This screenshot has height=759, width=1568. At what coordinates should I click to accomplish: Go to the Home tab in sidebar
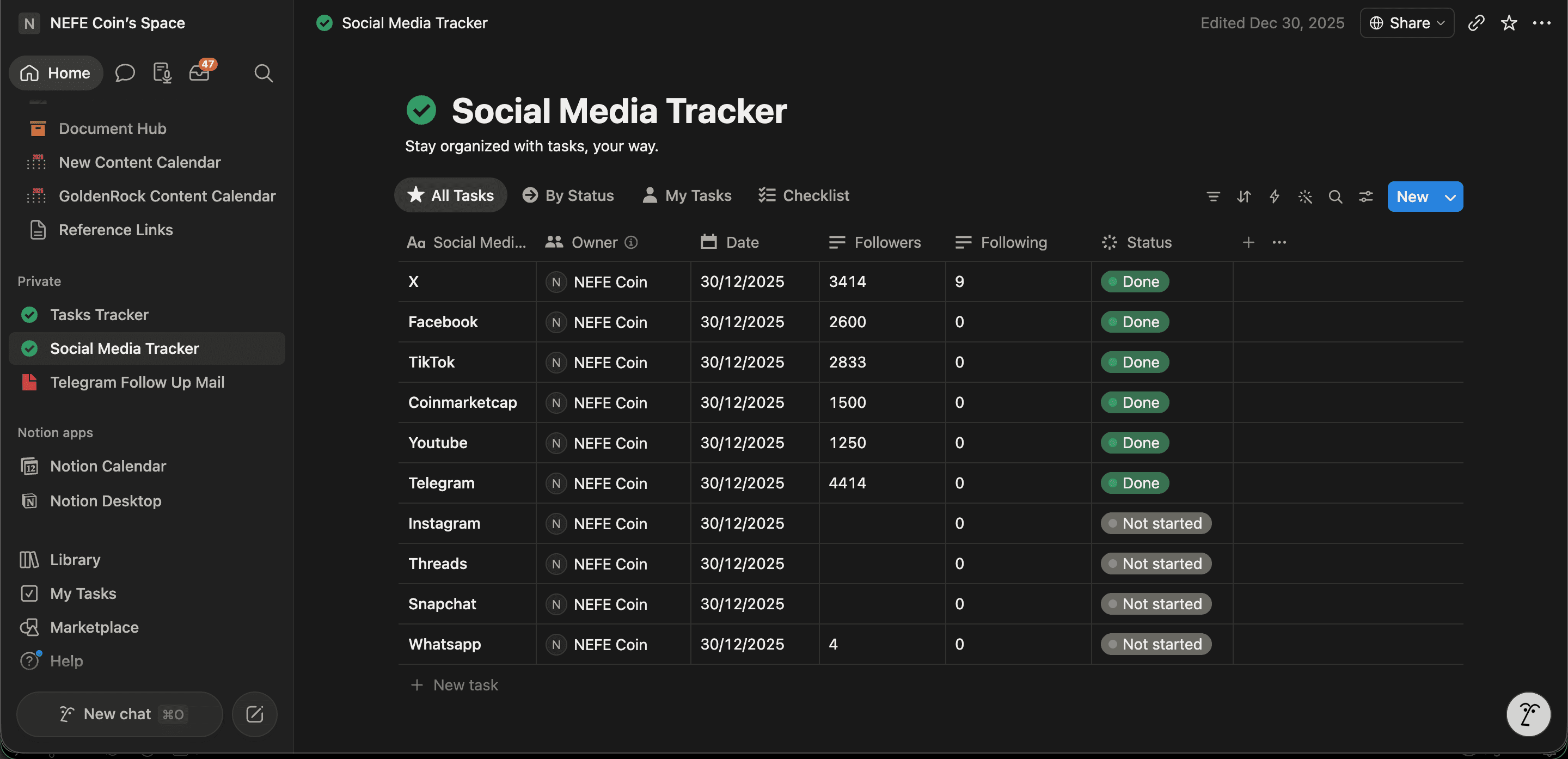(56, 73)
